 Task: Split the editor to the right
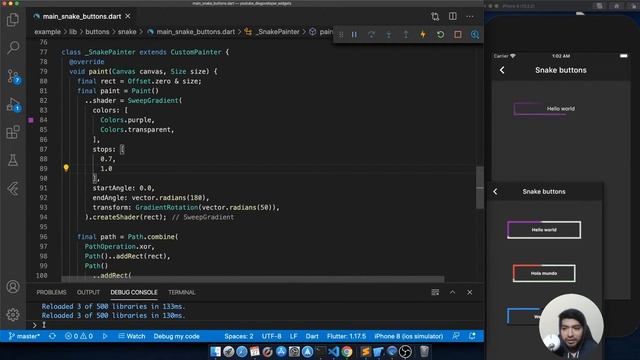tap(453, 16)
